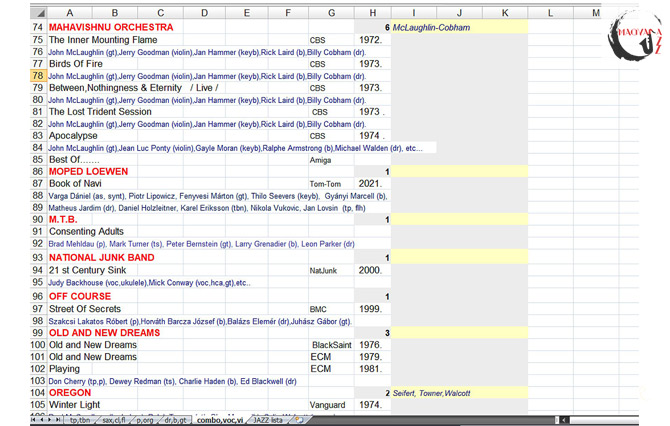
Task: Select the Apocalypse album cell
Action: tap(73, 135)
